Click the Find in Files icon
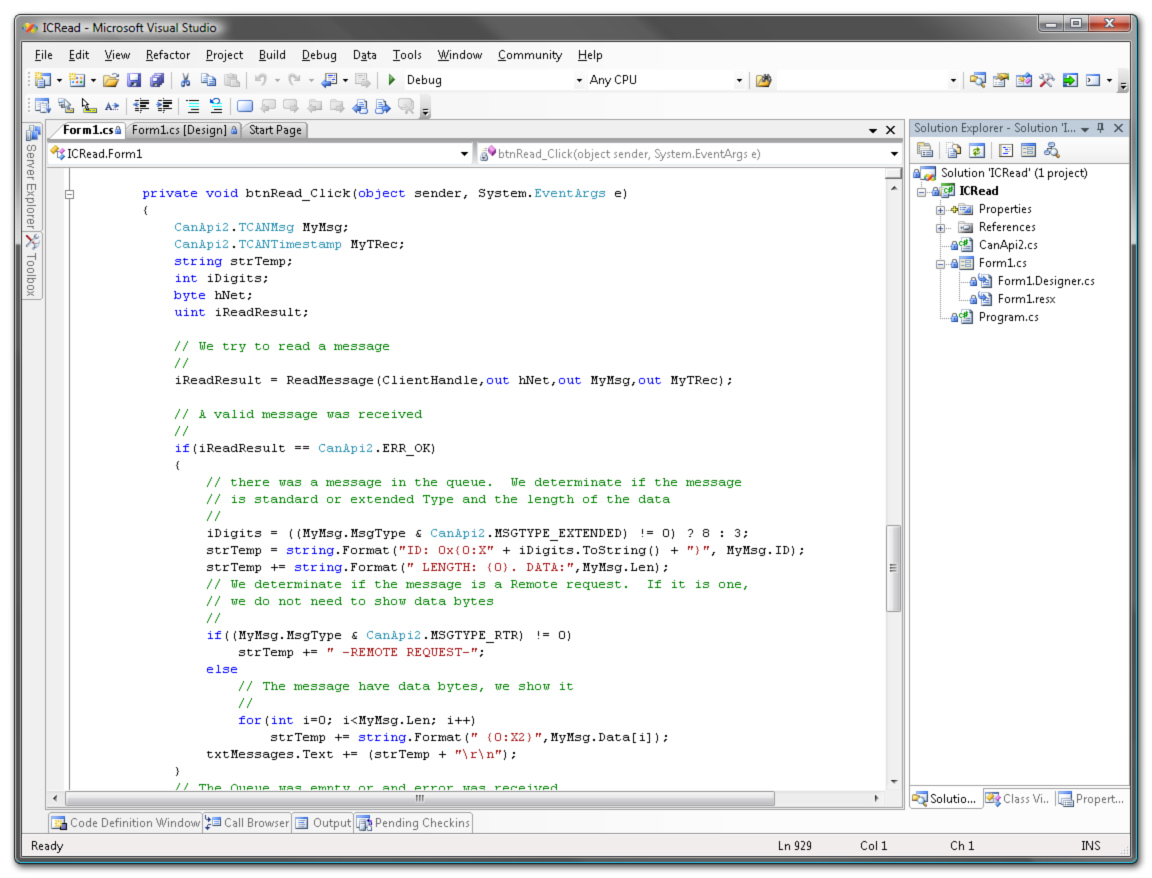The width and height of the screenshot is (1152, 878). click(764, 80)
